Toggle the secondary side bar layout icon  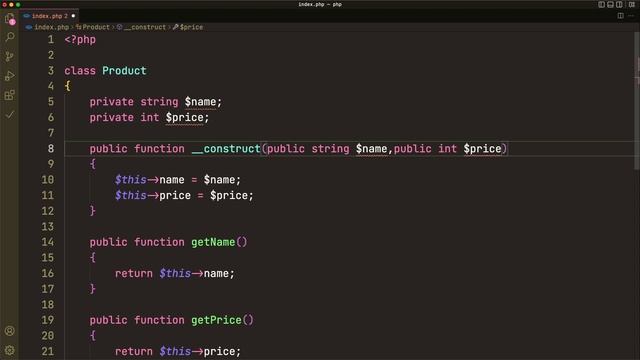[619, 4]
